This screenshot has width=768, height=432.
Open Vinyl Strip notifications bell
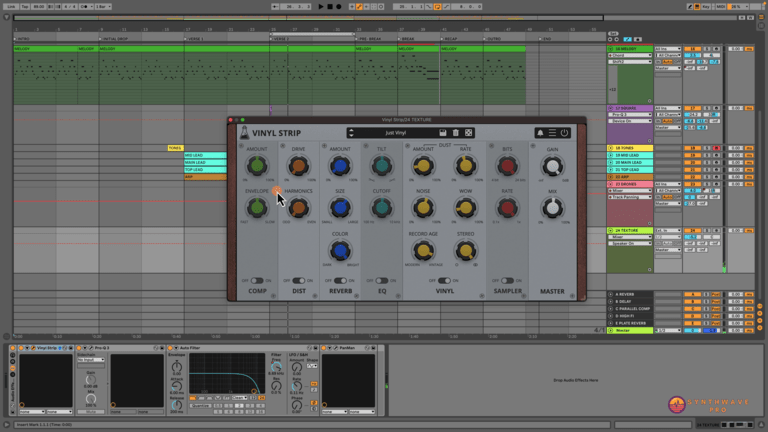tap(540, 133)
